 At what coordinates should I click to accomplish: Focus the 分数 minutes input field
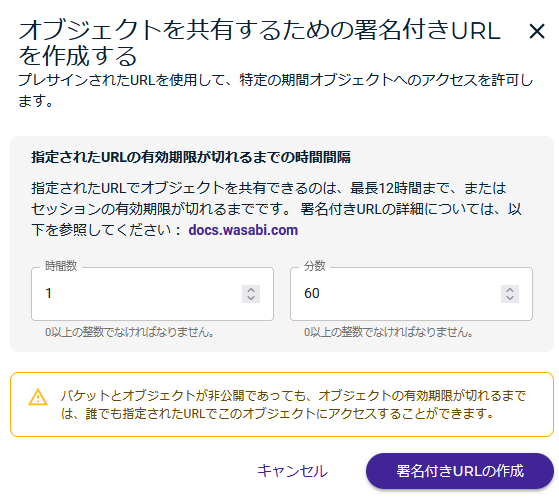(x=411, y=294)
